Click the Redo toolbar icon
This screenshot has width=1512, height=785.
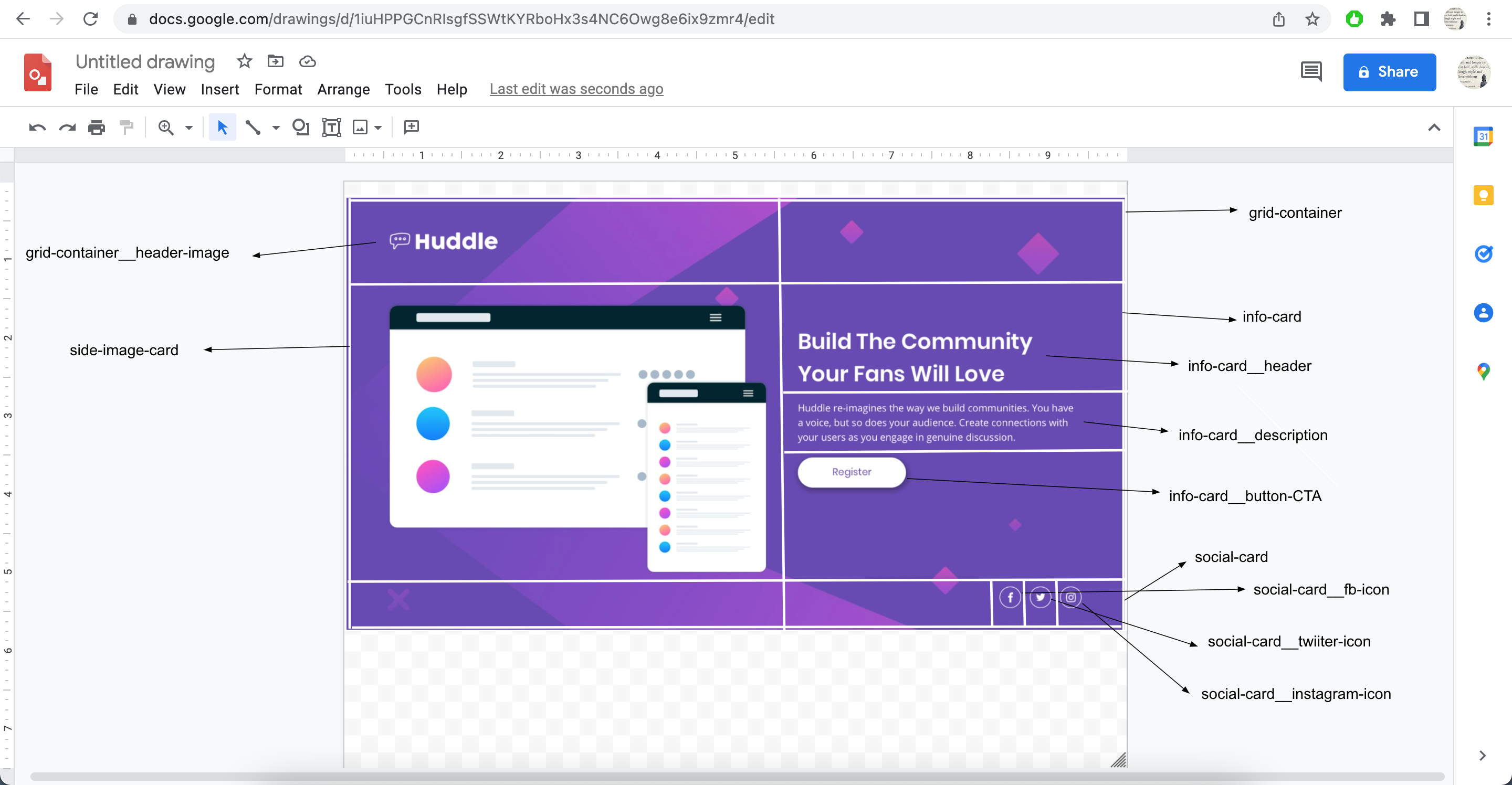67,128
